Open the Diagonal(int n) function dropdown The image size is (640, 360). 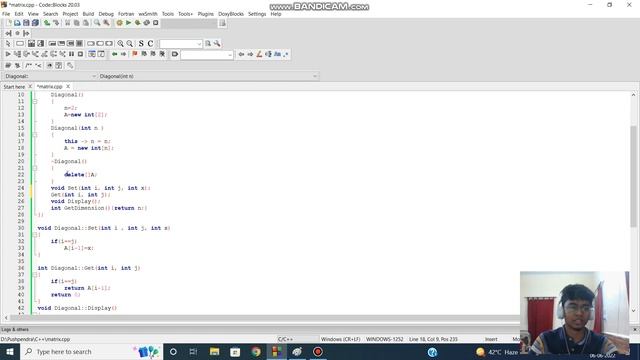click(x=208, y=76)
